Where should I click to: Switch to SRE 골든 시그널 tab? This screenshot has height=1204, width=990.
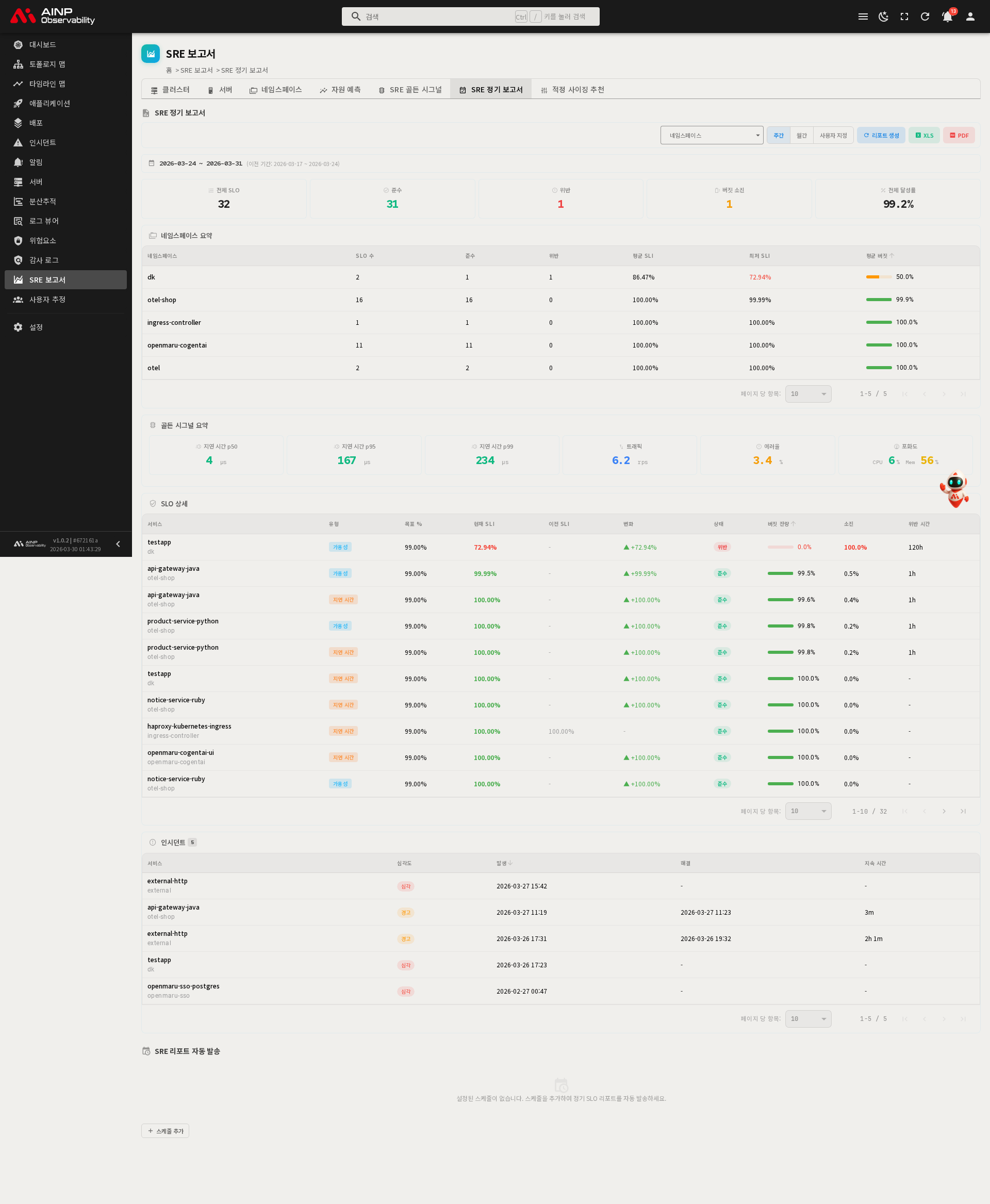pyautogui.click(x=410, y=90)
